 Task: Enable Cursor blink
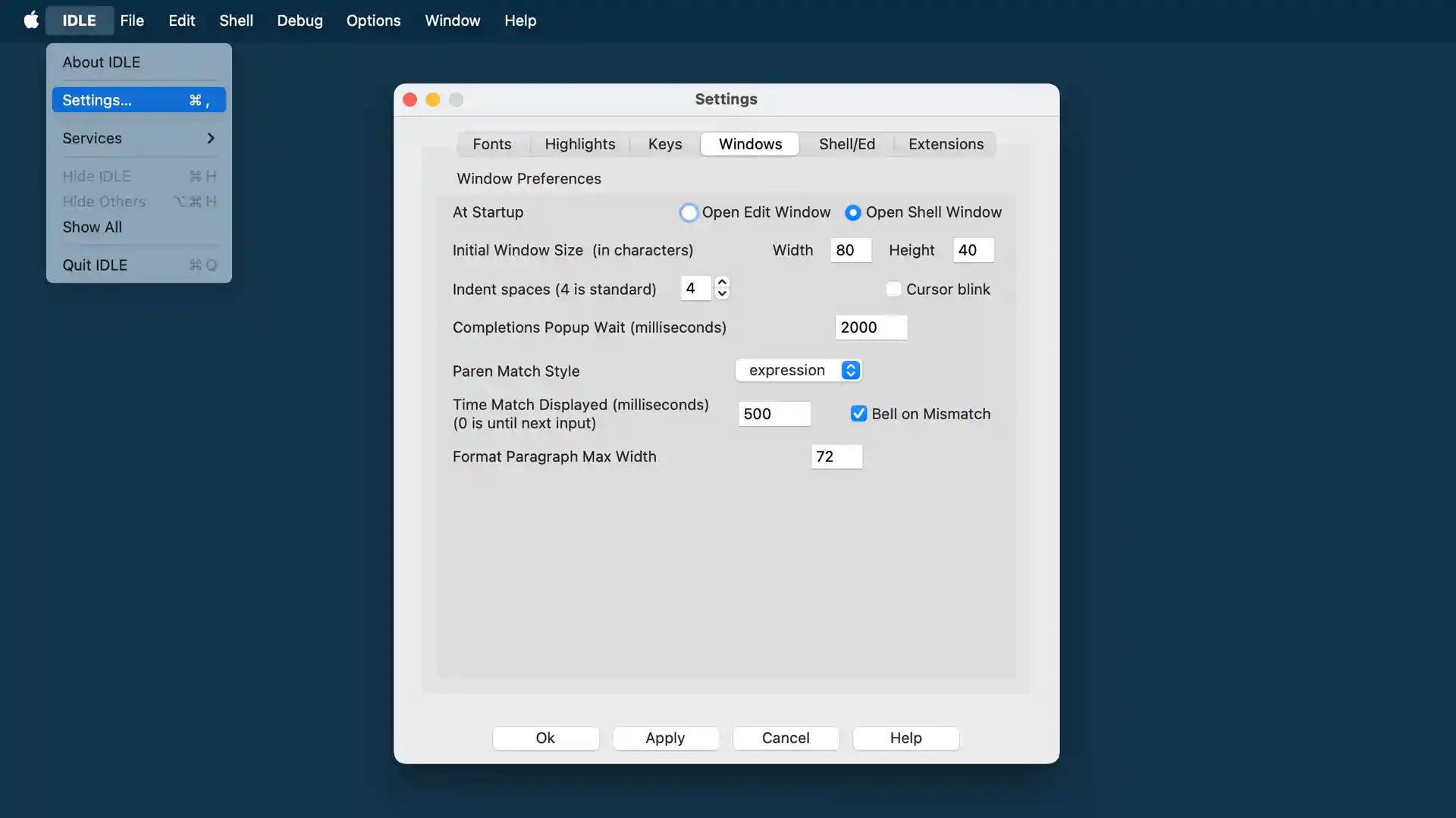[x=894, y=289]
